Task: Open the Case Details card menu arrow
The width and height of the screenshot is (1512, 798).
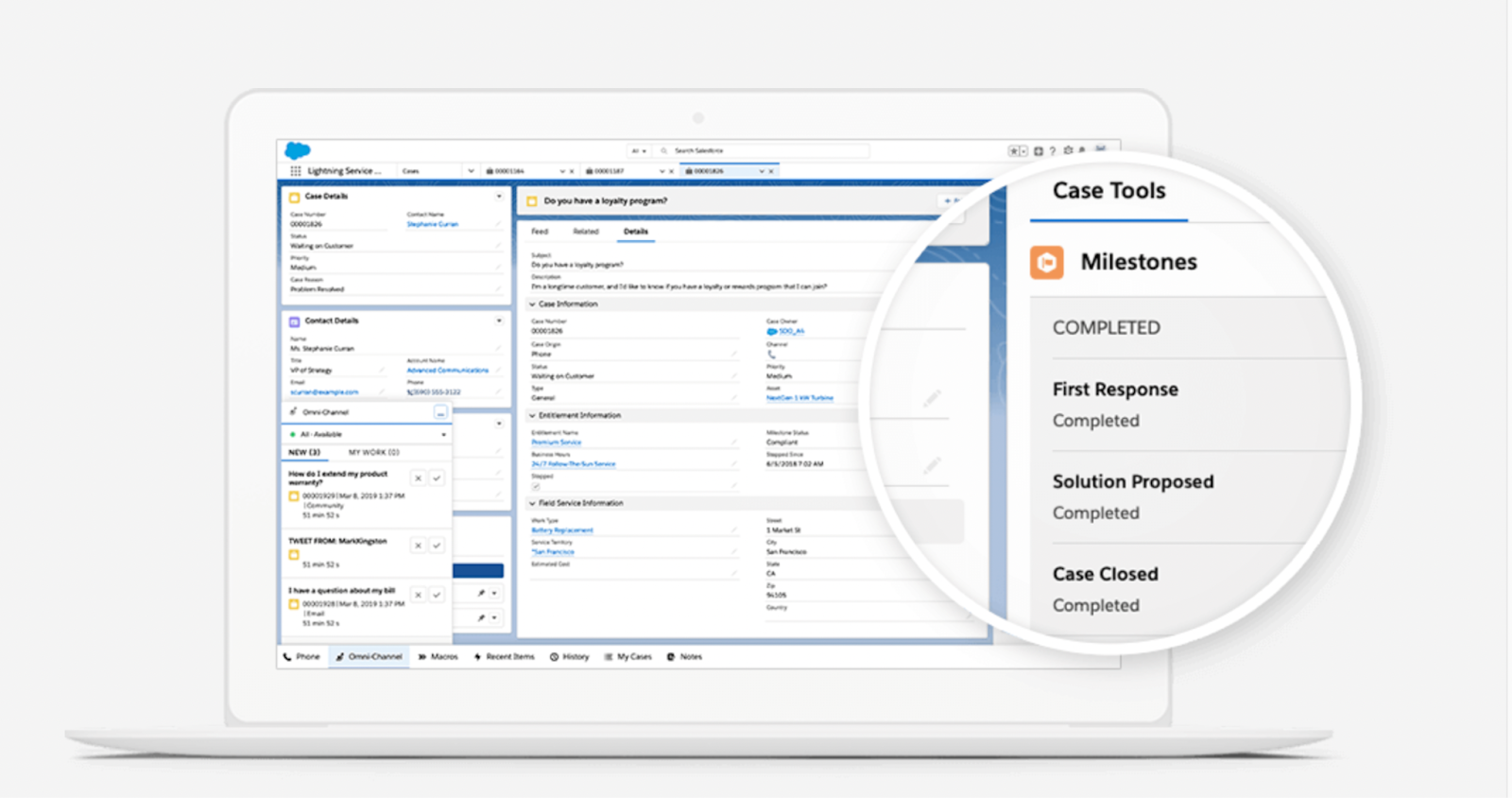Action: click(x=499, y=197)
